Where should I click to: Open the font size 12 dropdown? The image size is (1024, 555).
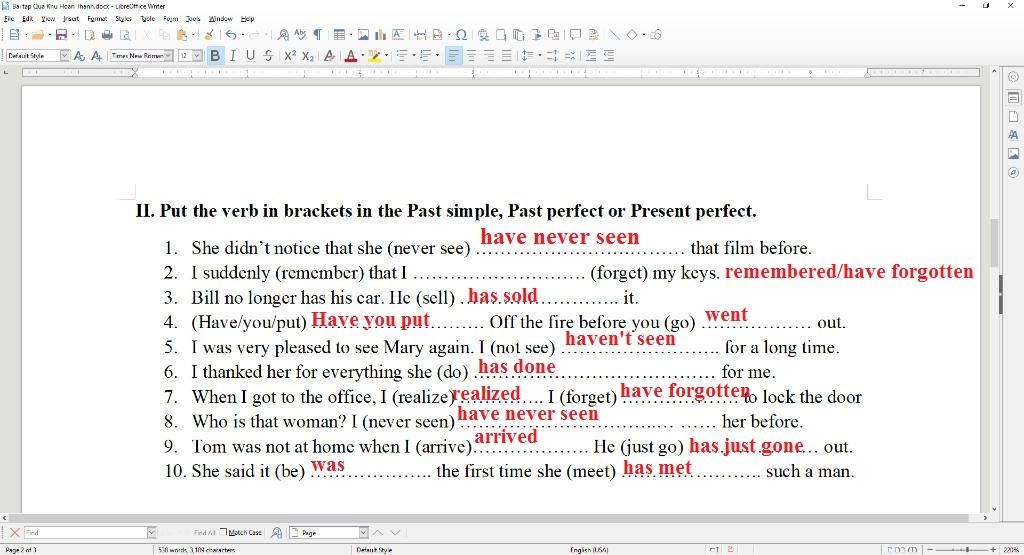point(197,56)
